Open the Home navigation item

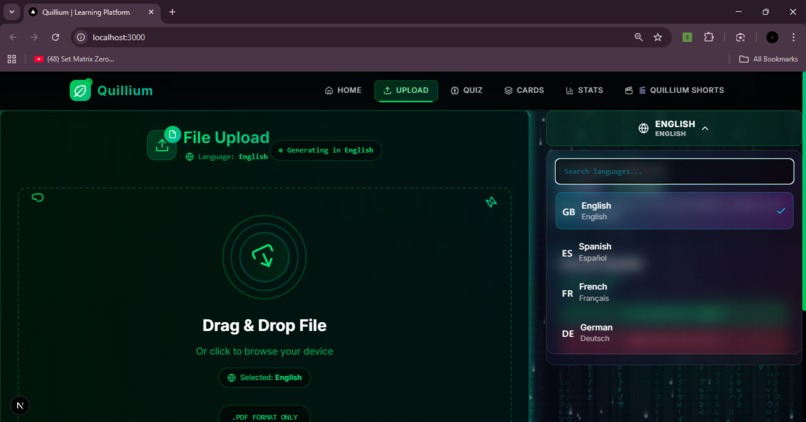coord(343,90)
